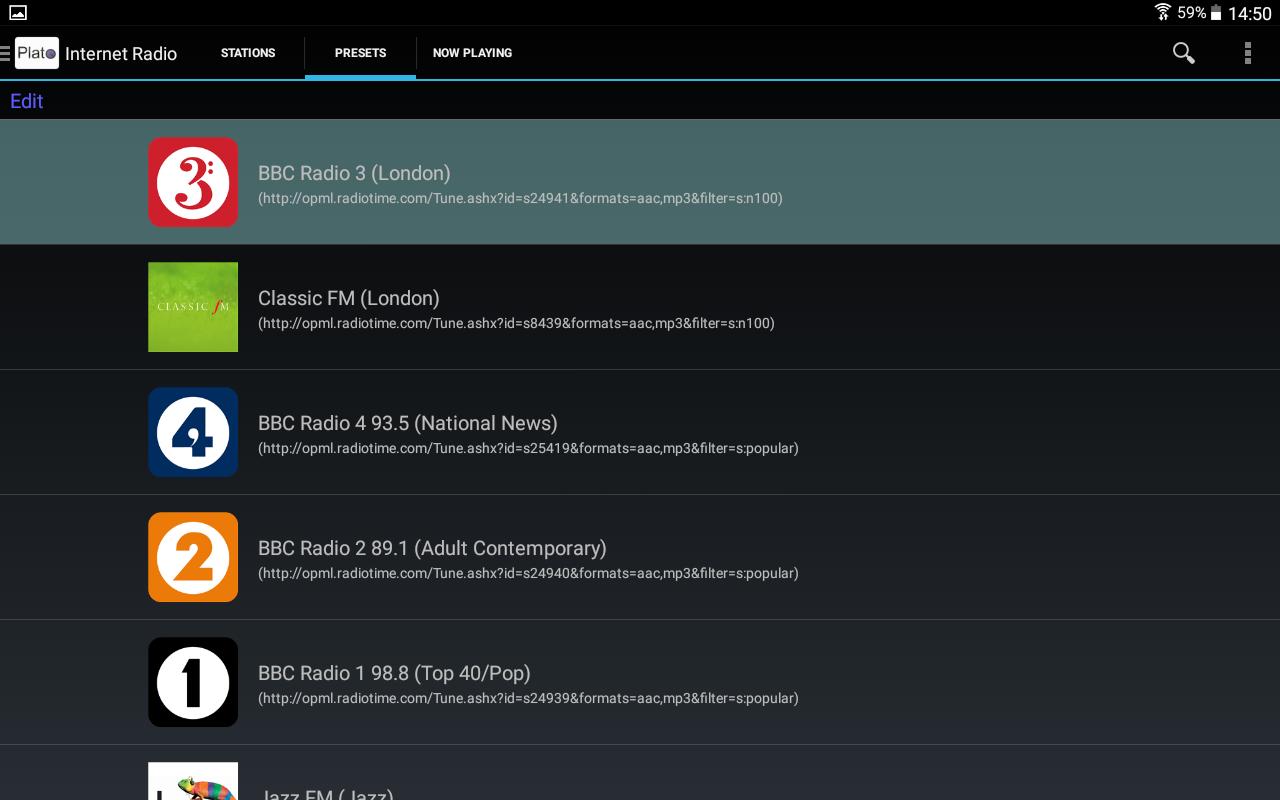This screenshot has width=1280, height=800.
Task: Go to the Now Playing tab
Action: tap(472, 53)
